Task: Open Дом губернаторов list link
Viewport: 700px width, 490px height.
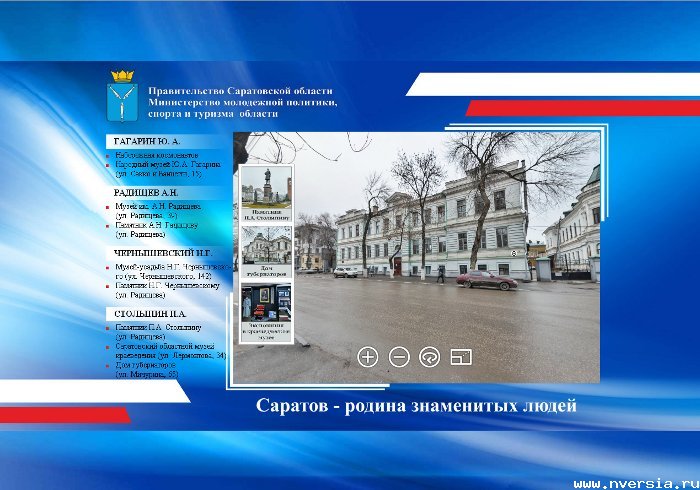Action: pos(146,370)
